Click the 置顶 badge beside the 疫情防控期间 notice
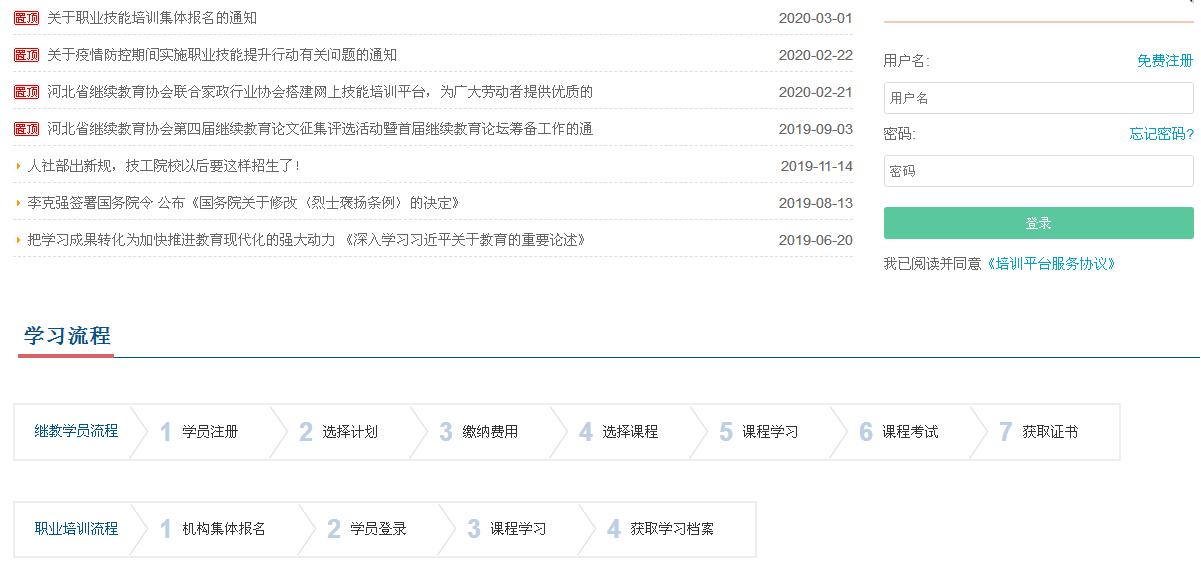The height and width of the screenshot is (578, 1201). click(x=26, y=55)
